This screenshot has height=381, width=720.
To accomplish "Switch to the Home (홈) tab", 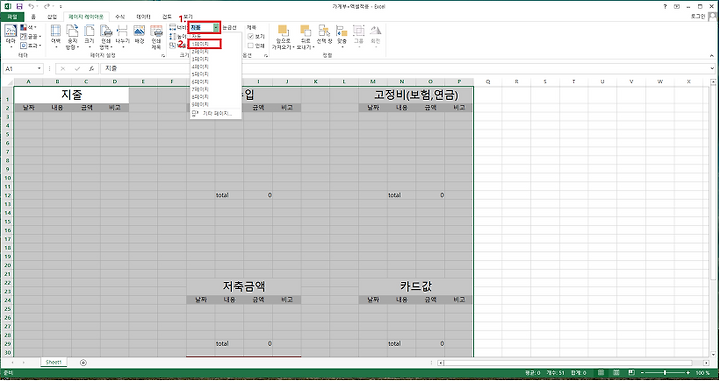I will tap(33, 17).
